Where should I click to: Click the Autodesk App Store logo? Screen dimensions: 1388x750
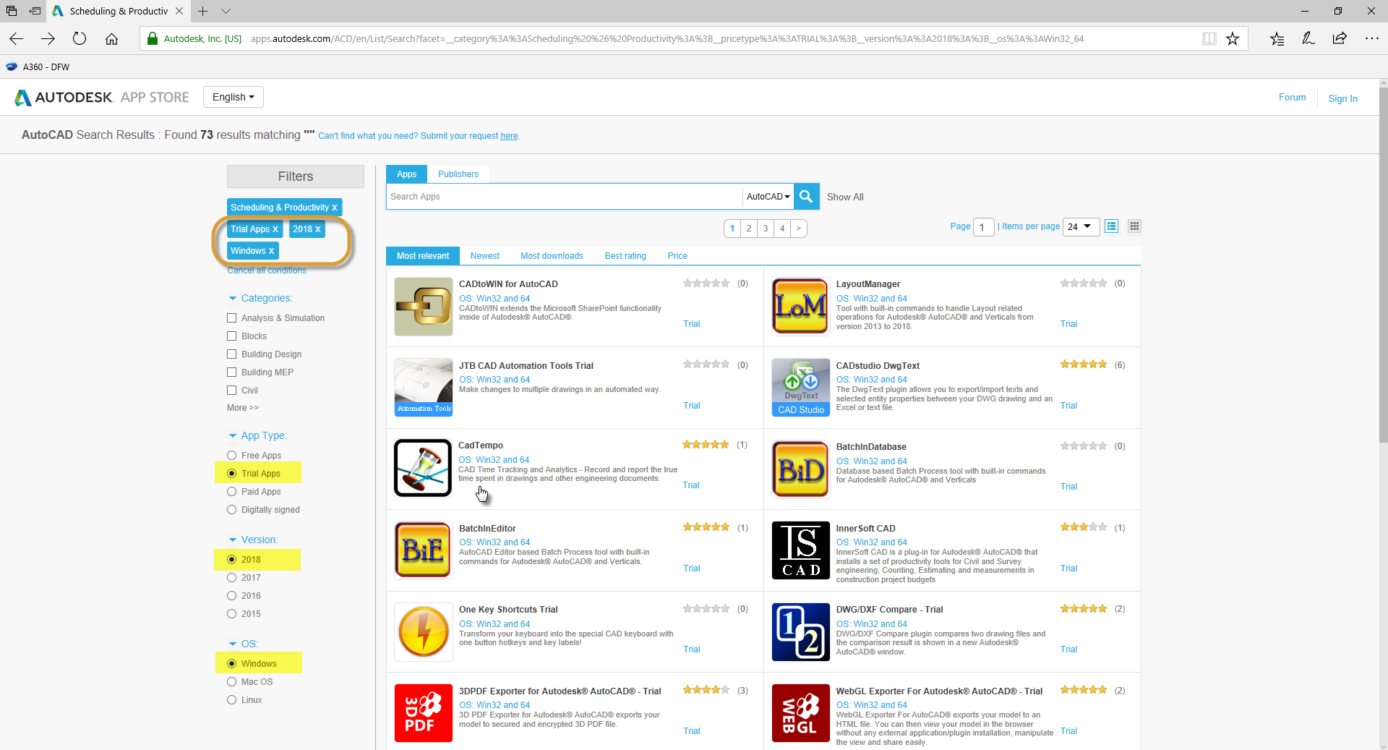[100, 97]
